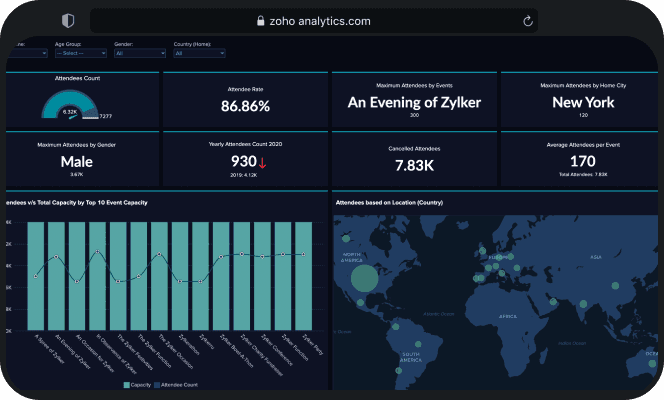Click the Oceania bubble on the map
This screenshot has height=400, width=664.
(653, 363)
